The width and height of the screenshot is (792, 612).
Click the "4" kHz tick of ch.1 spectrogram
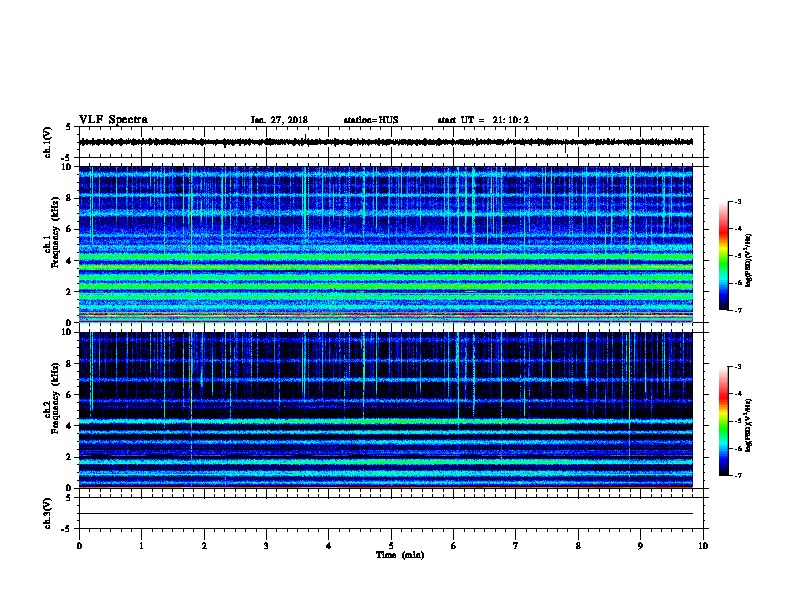pos(69,261)
